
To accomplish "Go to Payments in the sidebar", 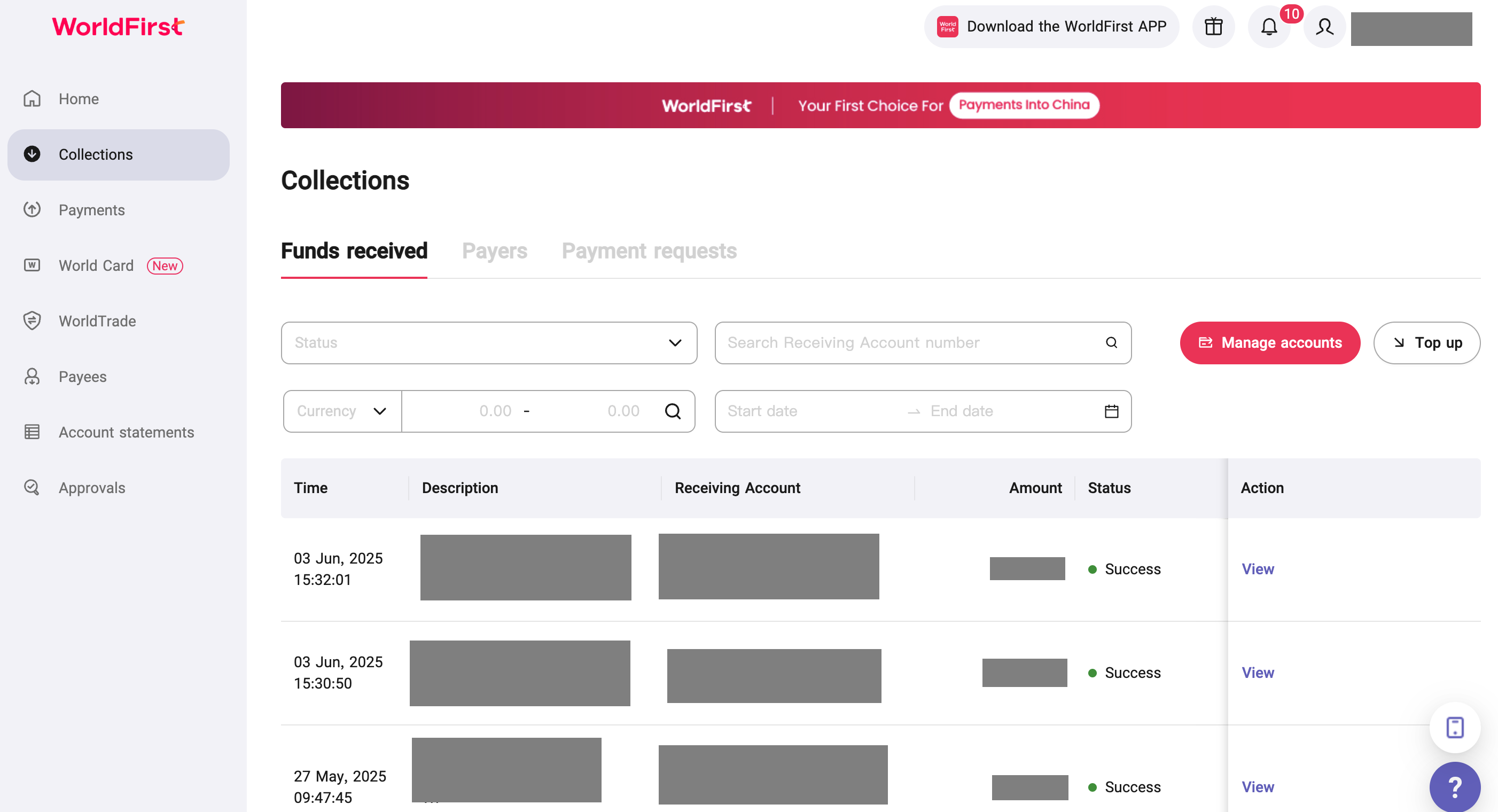I will 118,210.
